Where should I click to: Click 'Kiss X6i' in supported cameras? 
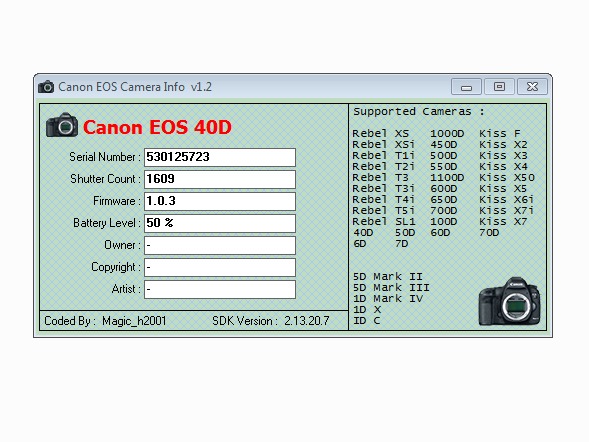click(x=507, y=199)
